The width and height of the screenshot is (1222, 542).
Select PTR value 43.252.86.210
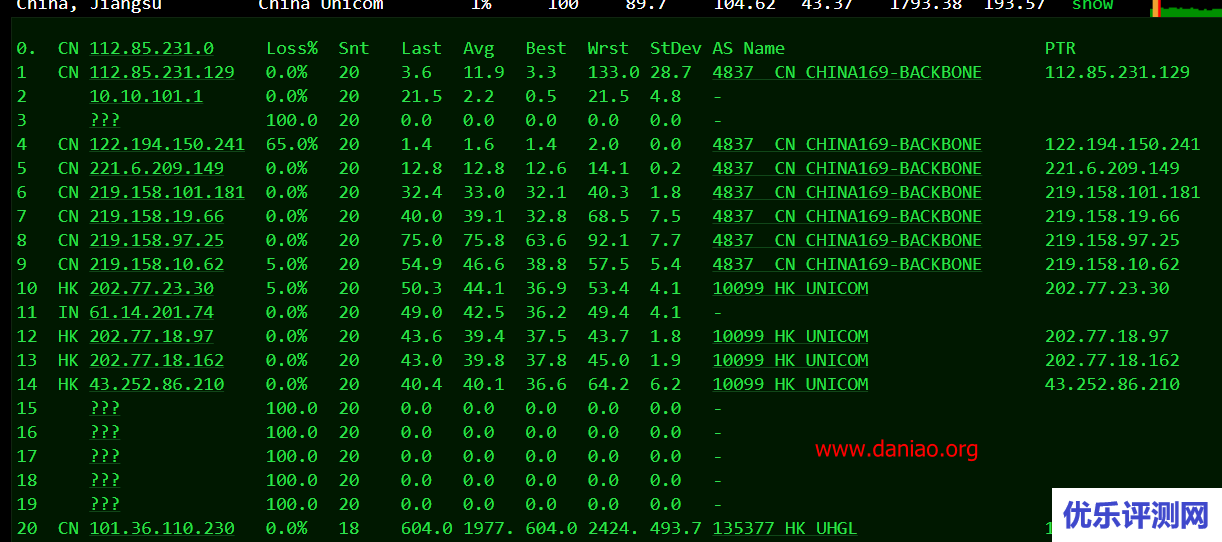tap(1113, 384)
